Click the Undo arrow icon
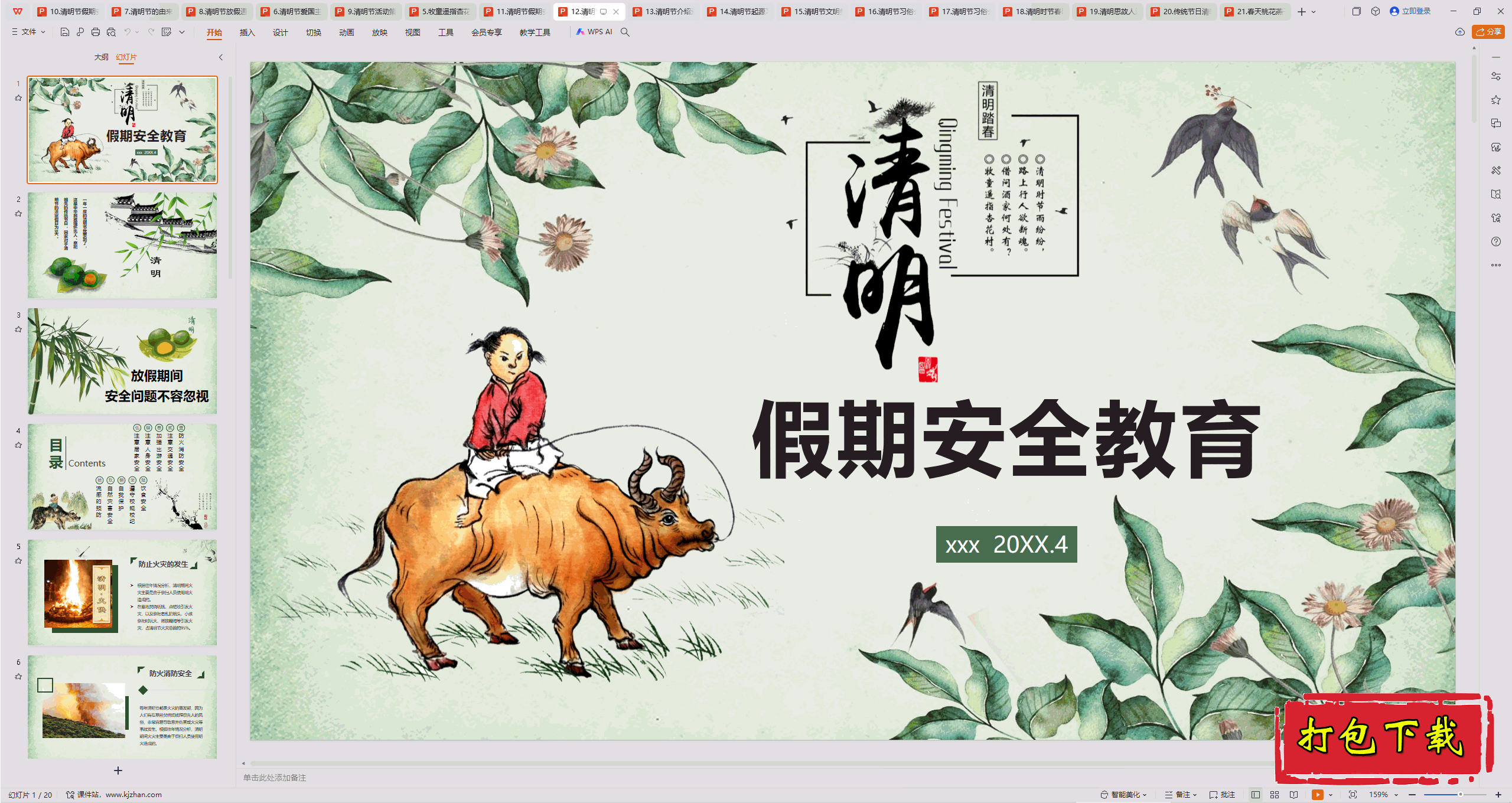This screenshot has height=803, width=1512. [127, 32]
